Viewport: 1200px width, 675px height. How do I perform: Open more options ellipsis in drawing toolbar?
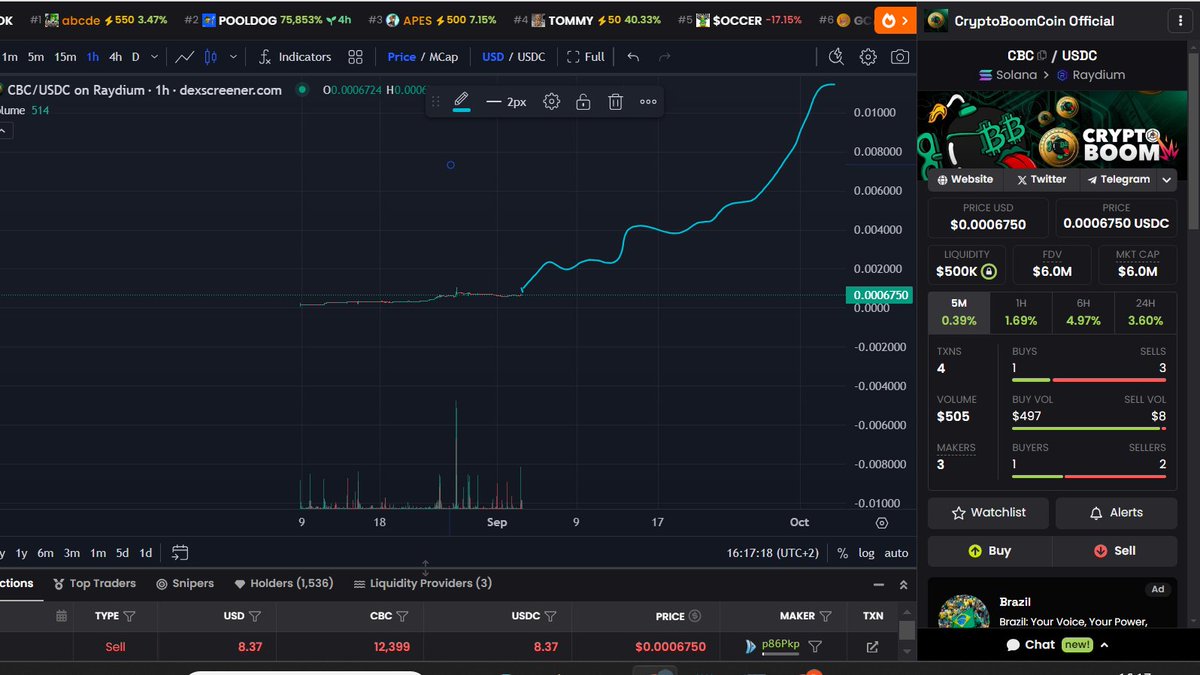coord(648,101)
